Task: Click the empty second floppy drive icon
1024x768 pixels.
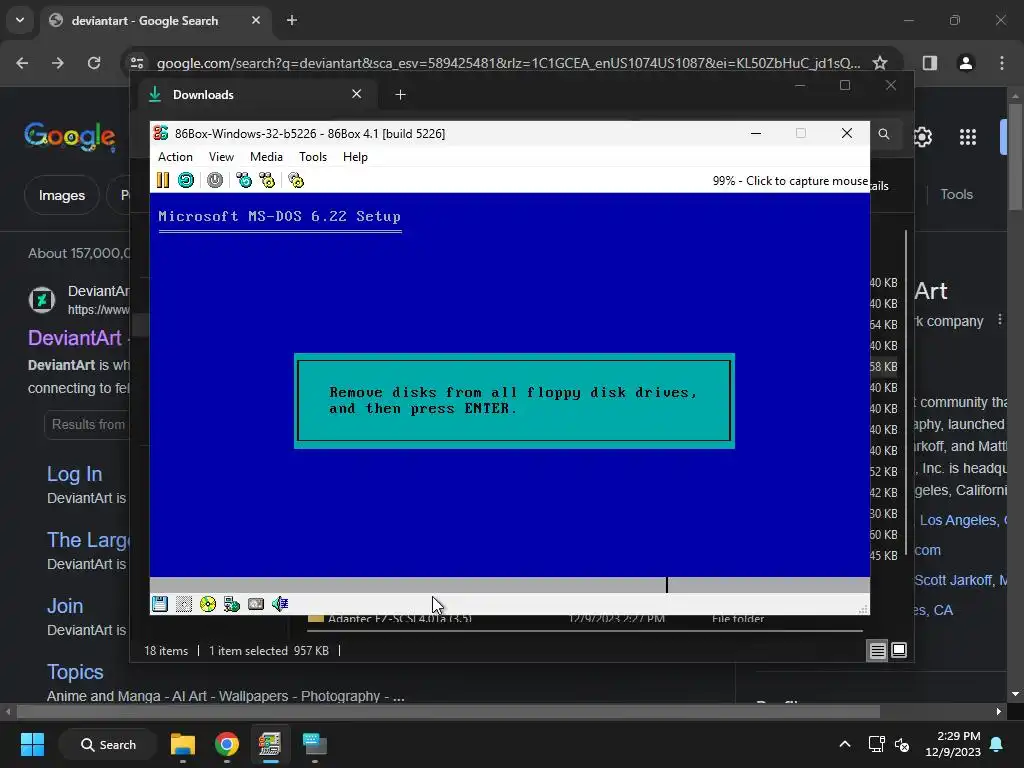Action: click(184, 604)
